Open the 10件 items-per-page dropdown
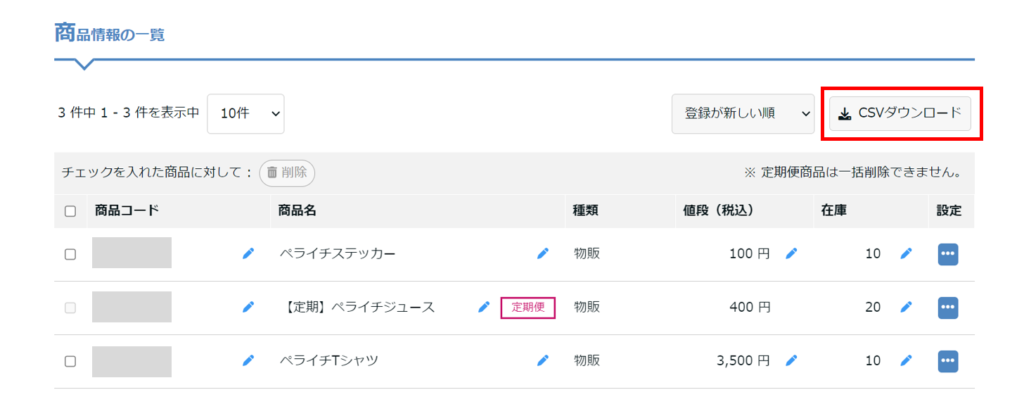The width and height of the screenshot is (1024, 416). [246, 114]
